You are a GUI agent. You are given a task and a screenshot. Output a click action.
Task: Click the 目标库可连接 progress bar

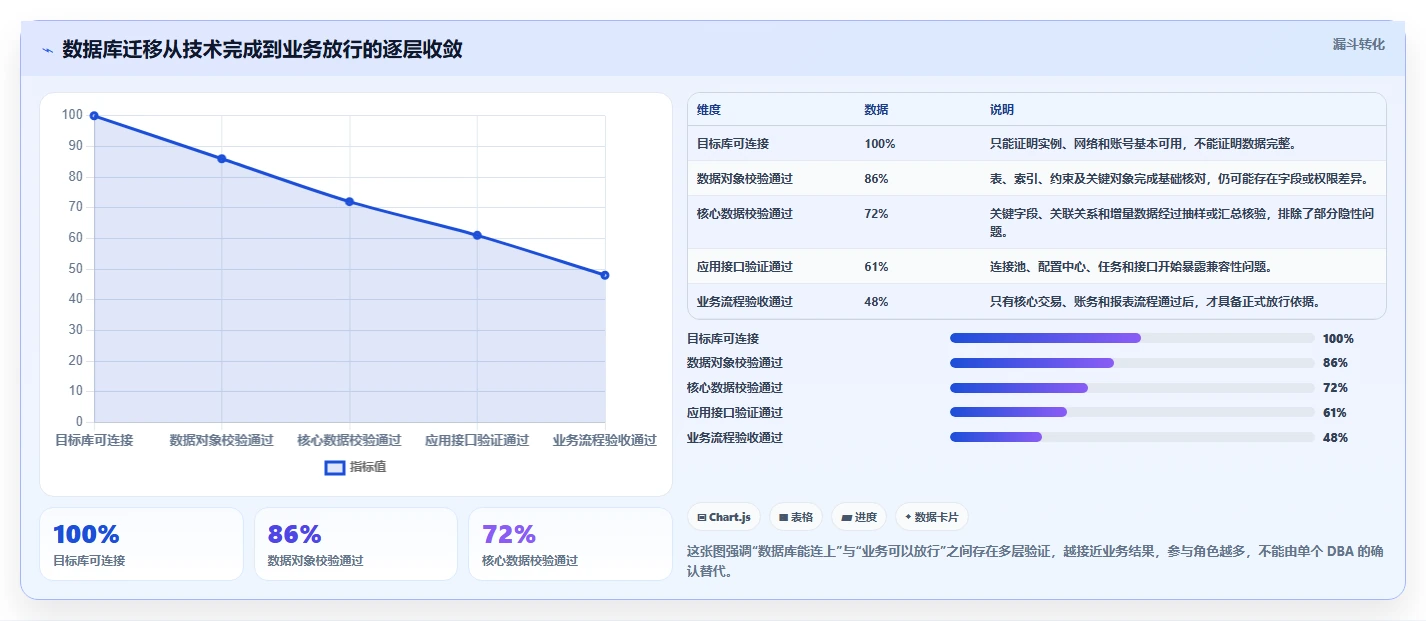(x=1132, y=338)
